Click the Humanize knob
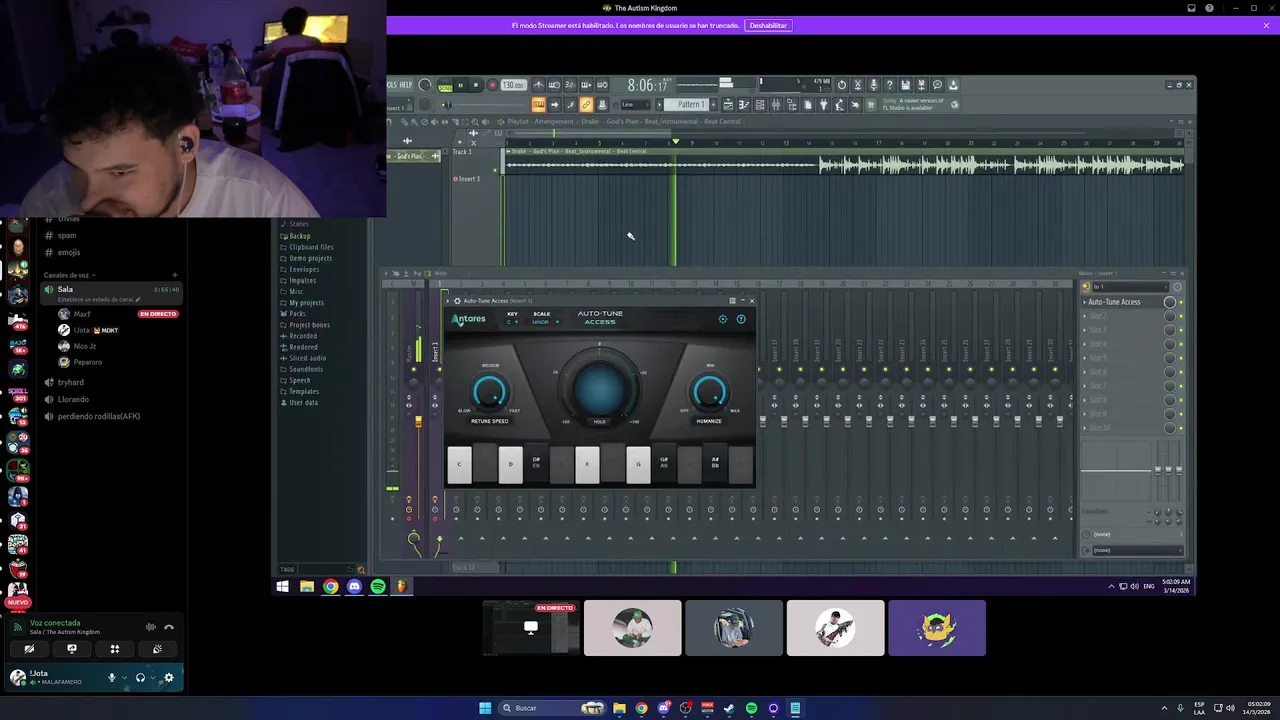Viewport: 1280px width, 720px height. point(709,393)
